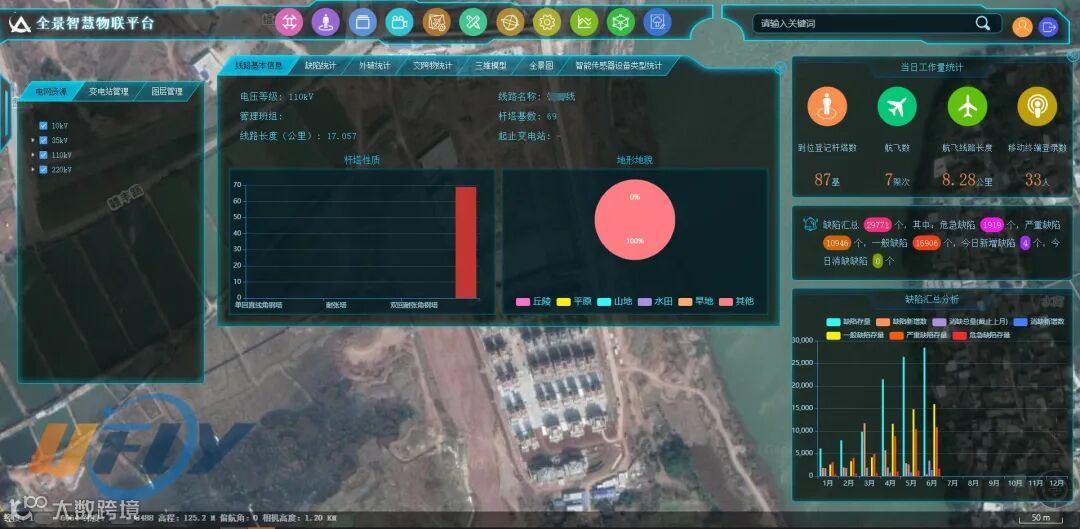Toggle 水田 legend swatch in pie chart
Image resolution: width=1080 pixels, height=529 pixels.
[x=644, y=302]
